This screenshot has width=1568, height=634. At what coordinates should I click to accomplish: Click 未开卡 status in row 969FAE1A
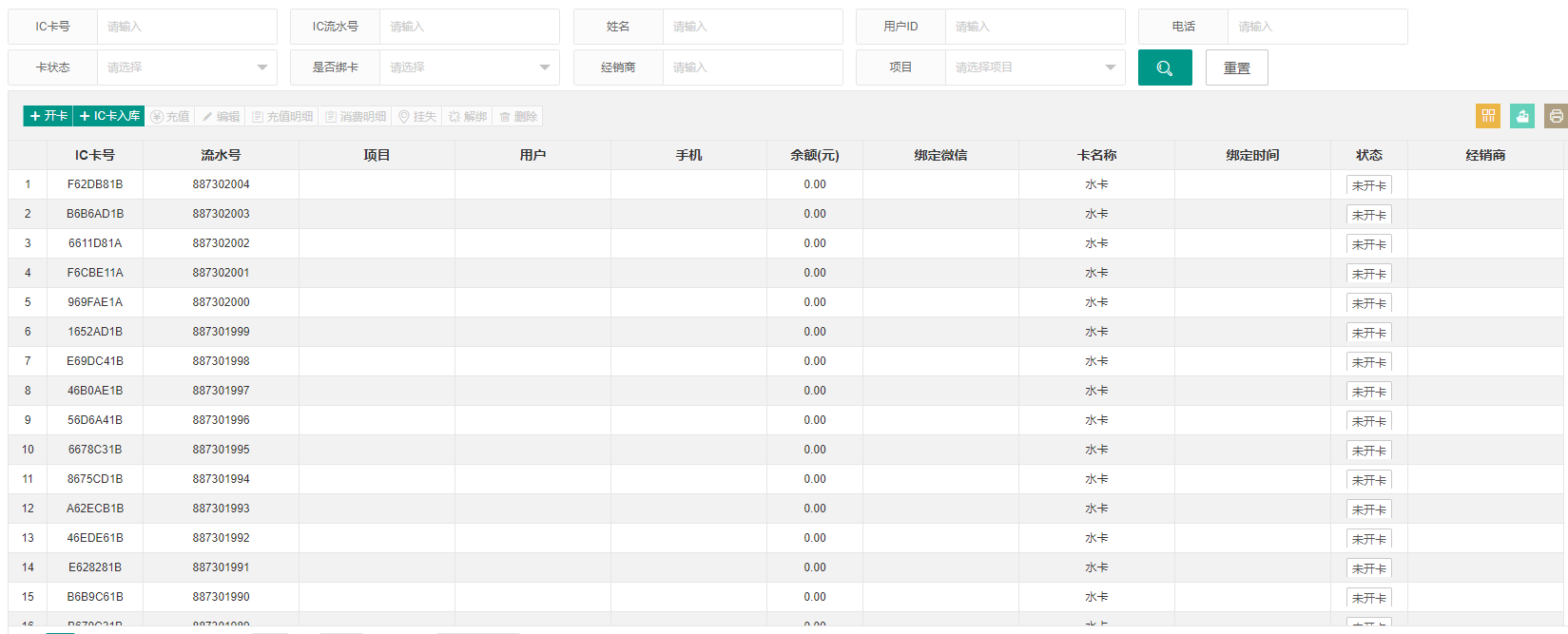1369,303
